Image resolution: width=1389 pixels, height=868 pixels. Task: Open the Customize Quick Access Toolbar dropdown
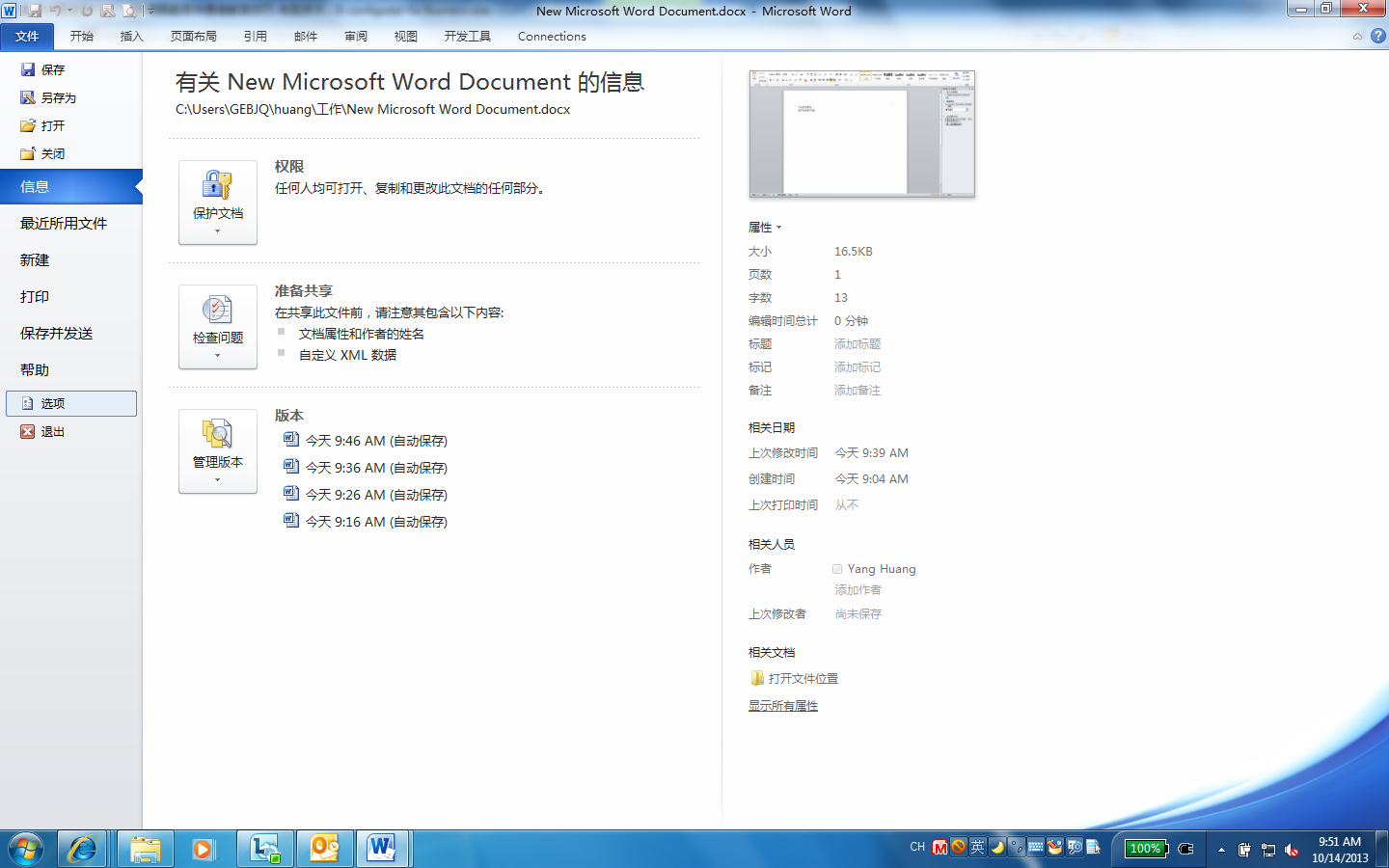coord(150,11)
